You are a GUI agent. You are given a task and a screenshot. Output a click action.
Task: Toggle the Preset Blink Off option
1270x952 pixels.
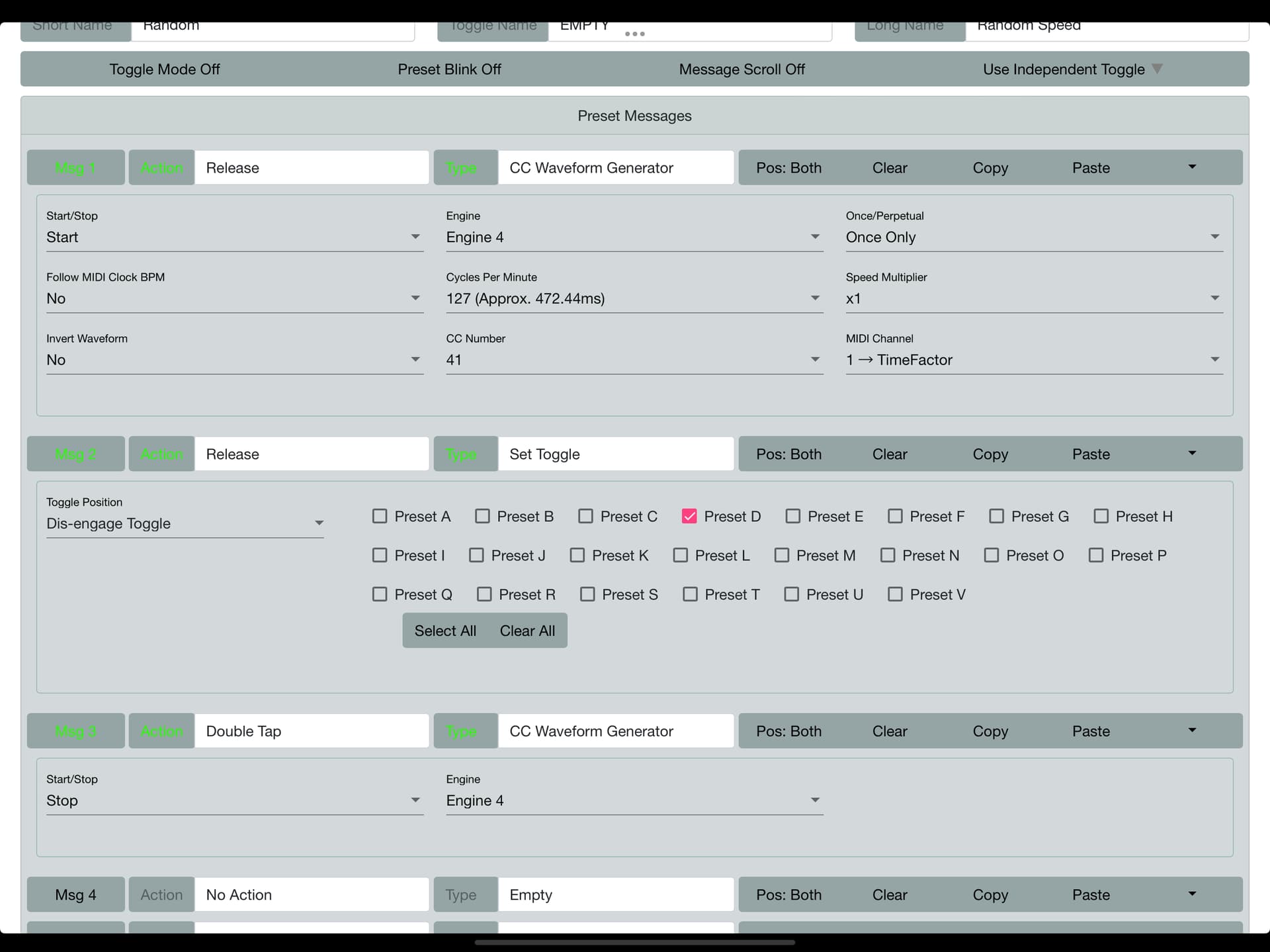[x=449, y=69]
